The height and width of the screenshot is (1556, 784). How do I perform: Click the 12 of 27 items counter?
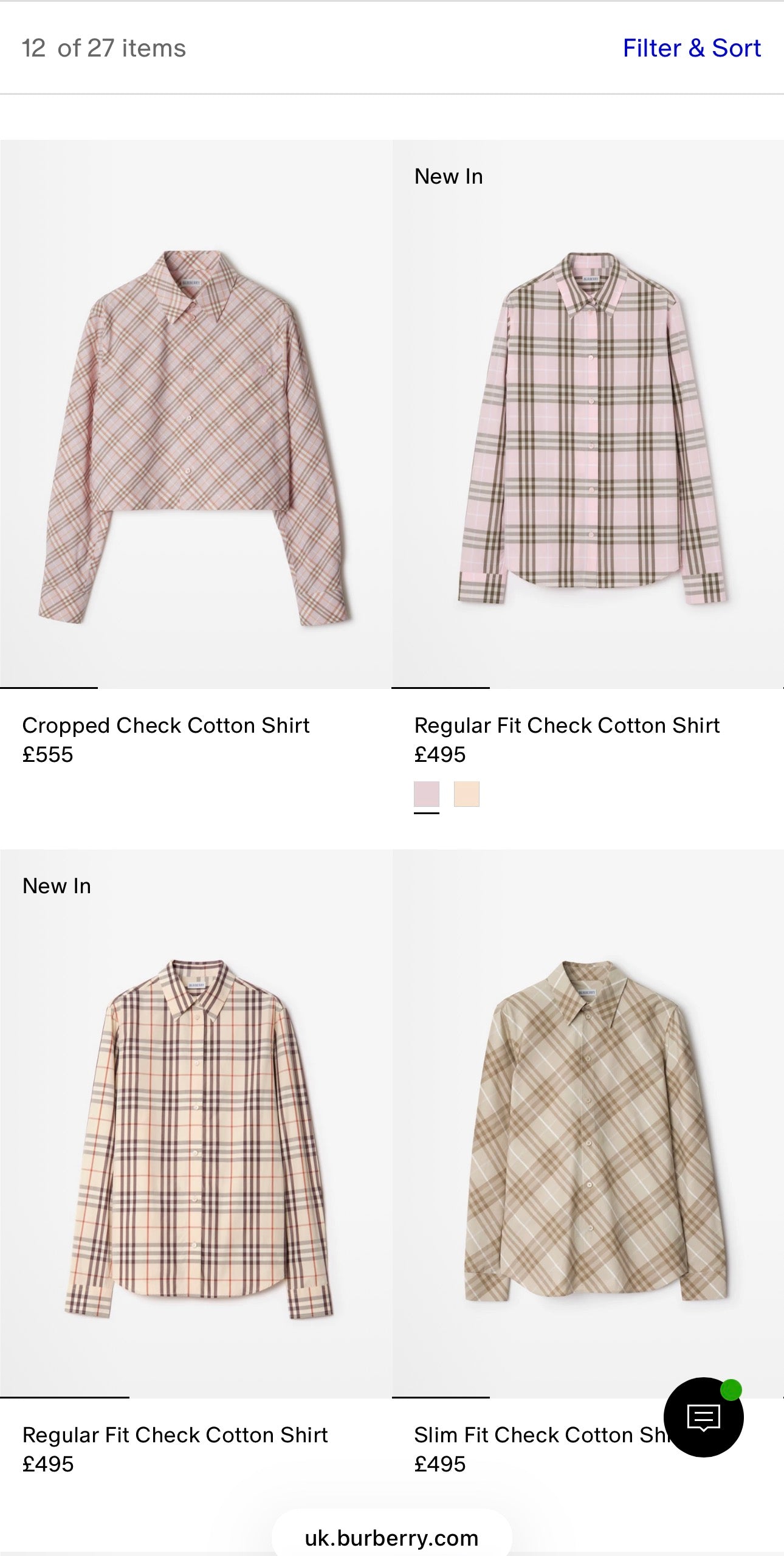tap(103, 48)
